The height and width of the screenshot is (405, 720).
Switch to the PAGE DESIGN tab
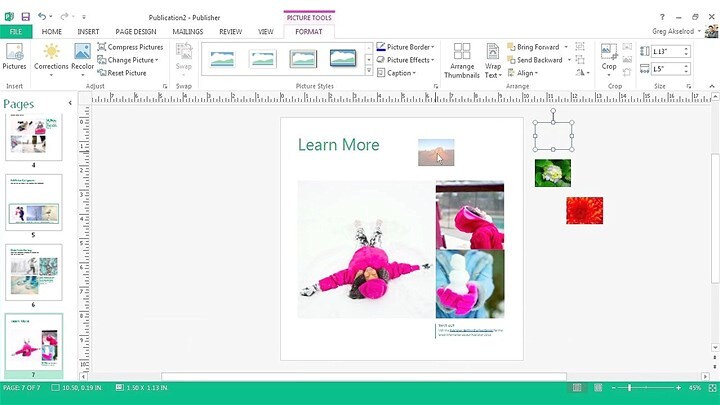[135, 31]
